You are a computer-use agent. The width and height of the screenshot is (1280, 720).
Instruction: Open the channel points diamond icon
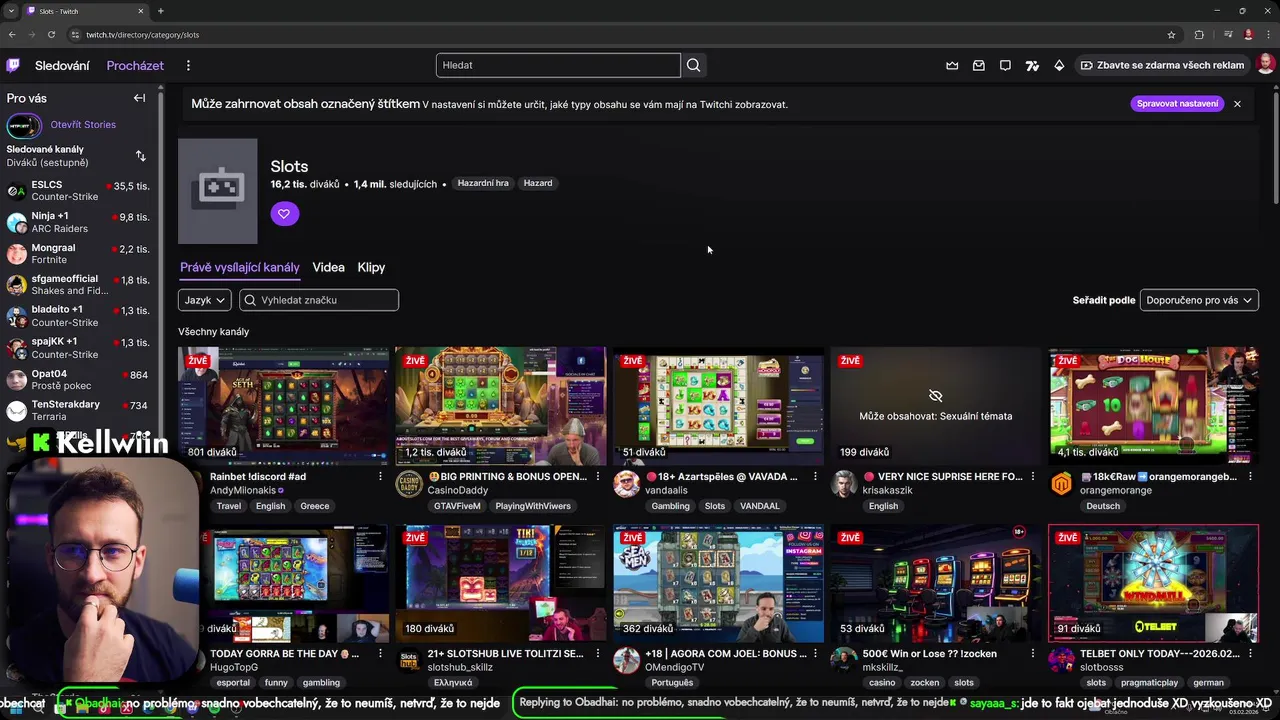coord(1059,65)
